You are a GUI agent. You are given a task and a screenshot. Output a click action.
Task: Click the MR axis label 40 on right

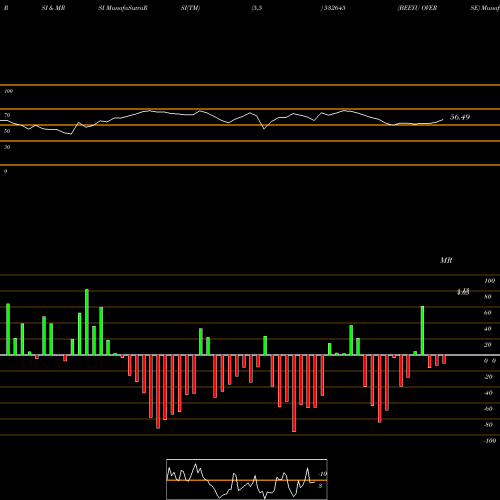pyautogui.click(x=488, y=329)
